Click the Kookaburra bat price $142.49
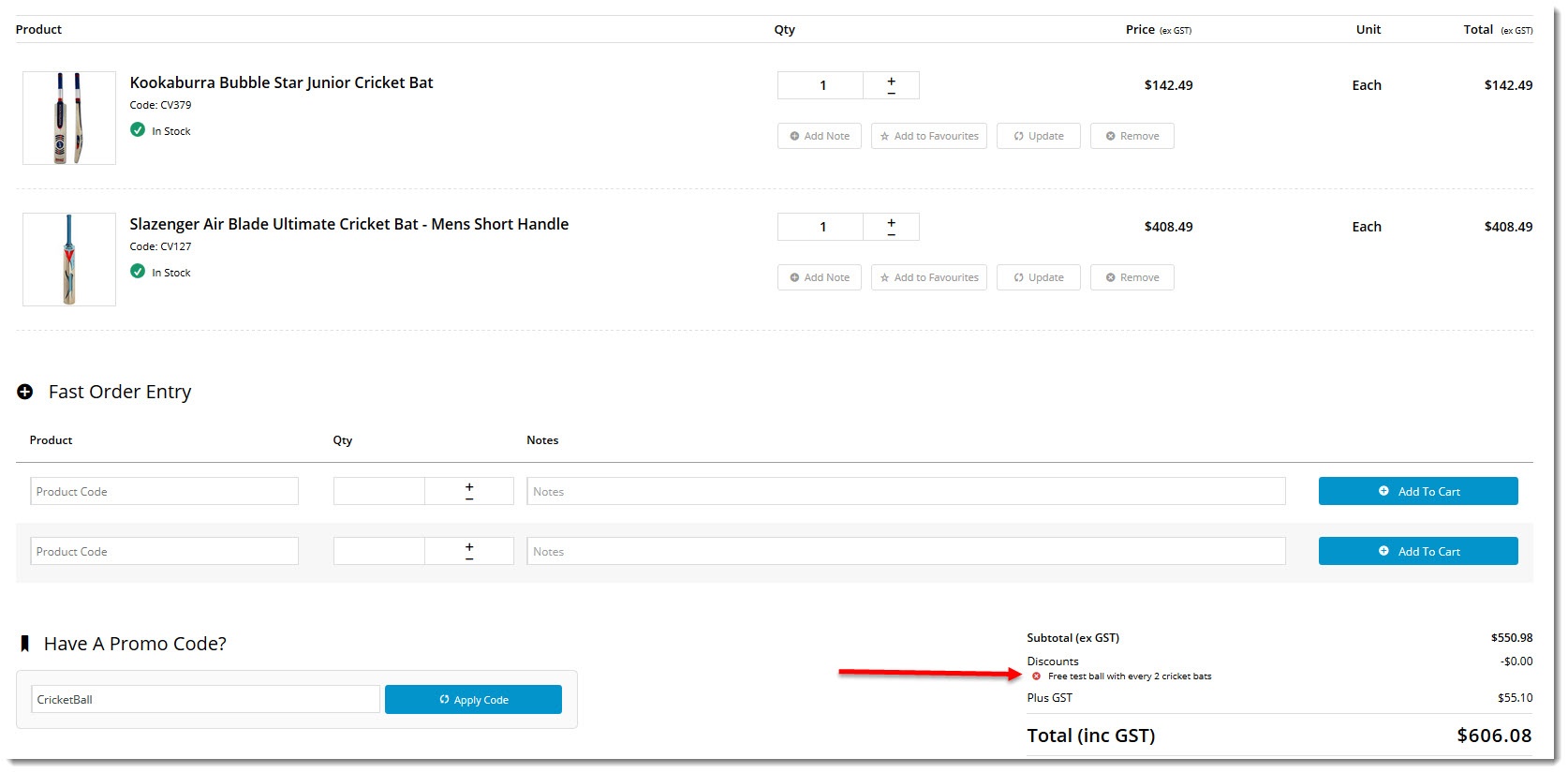 tap(1168, 85)
